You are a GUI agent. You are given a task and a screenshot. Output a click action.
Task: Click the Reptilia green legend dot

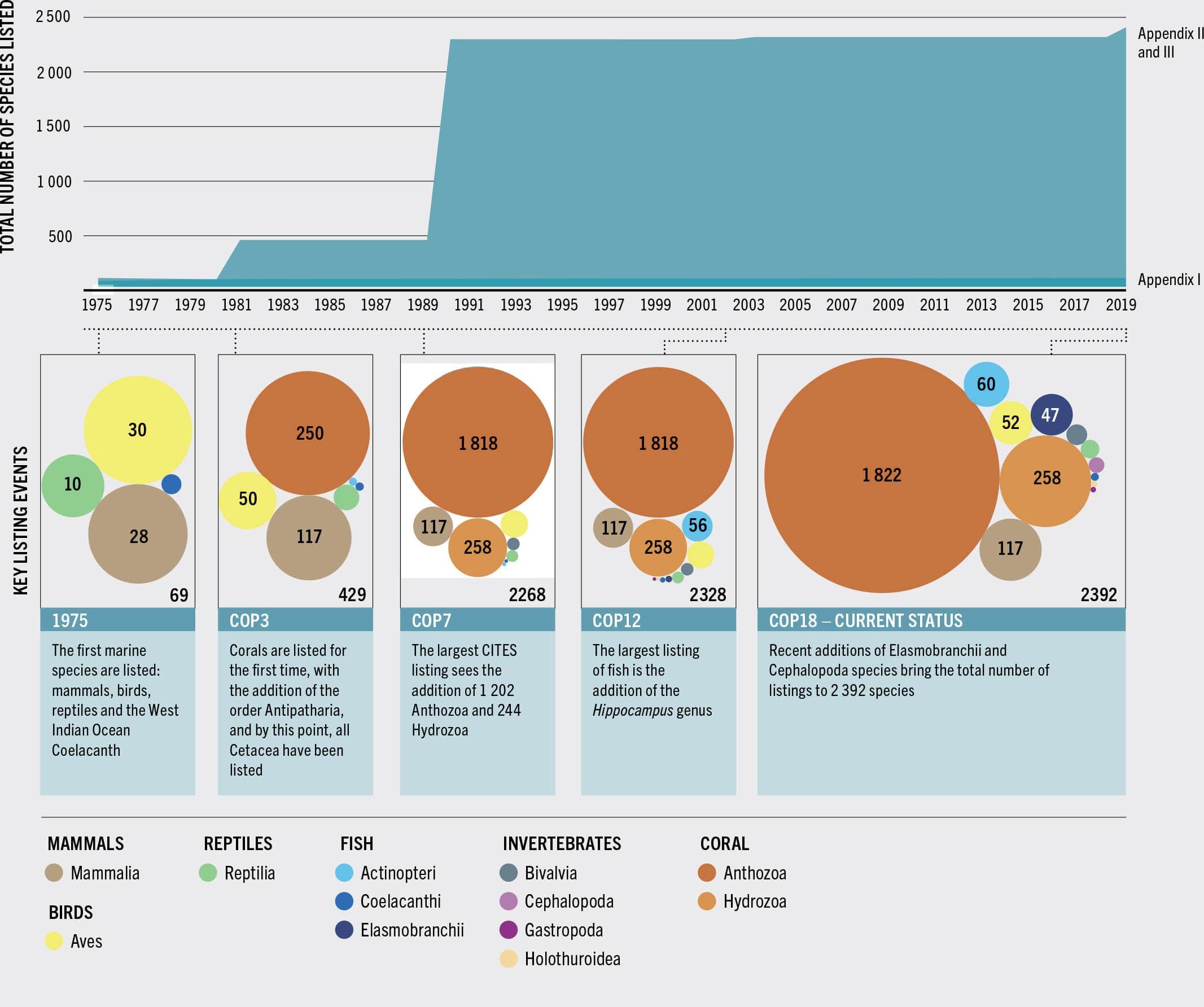[208, 873]
